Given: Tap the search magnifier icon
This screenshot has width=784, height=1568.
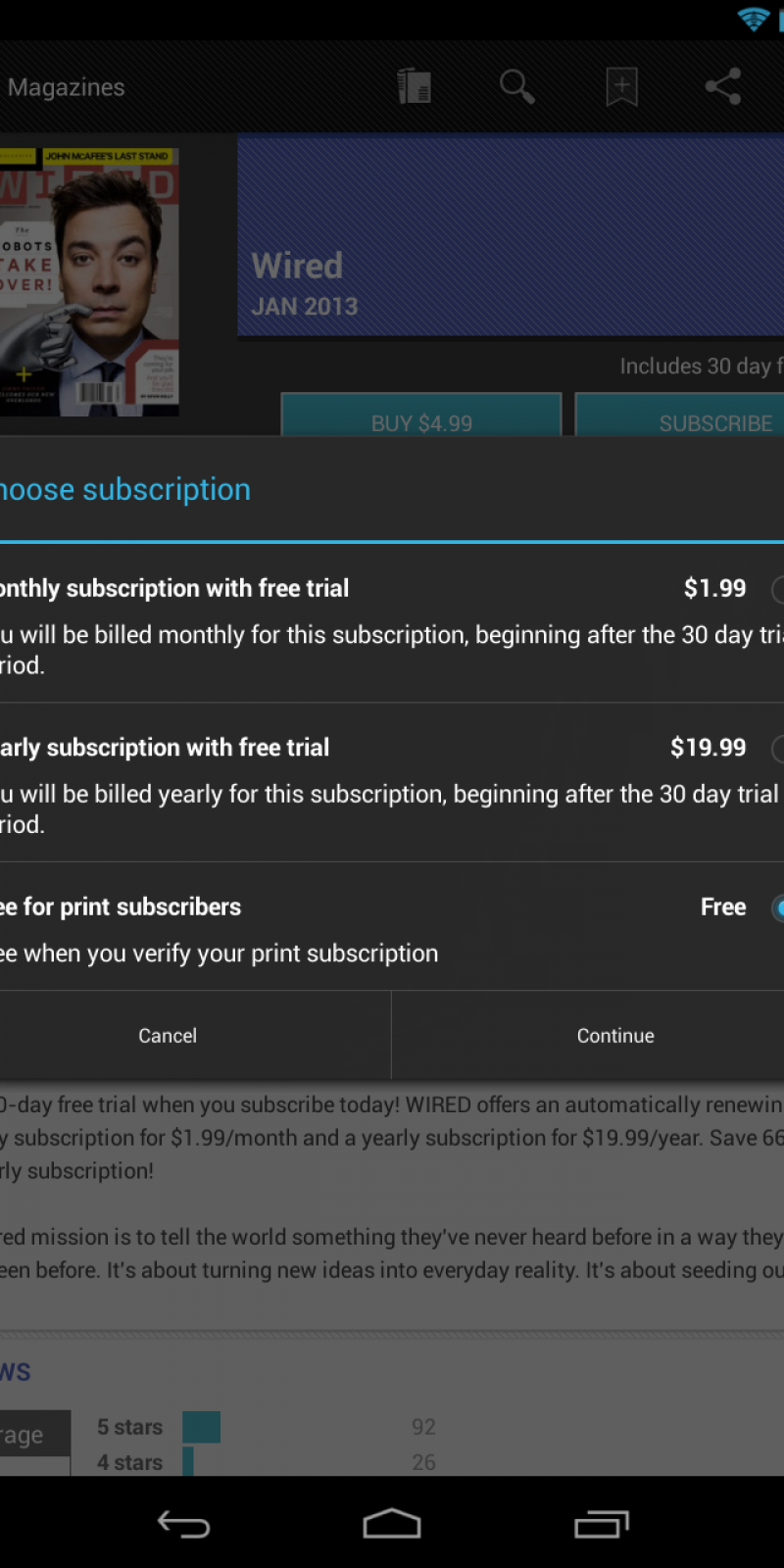Looking at the screenshot, I should 516,86.
